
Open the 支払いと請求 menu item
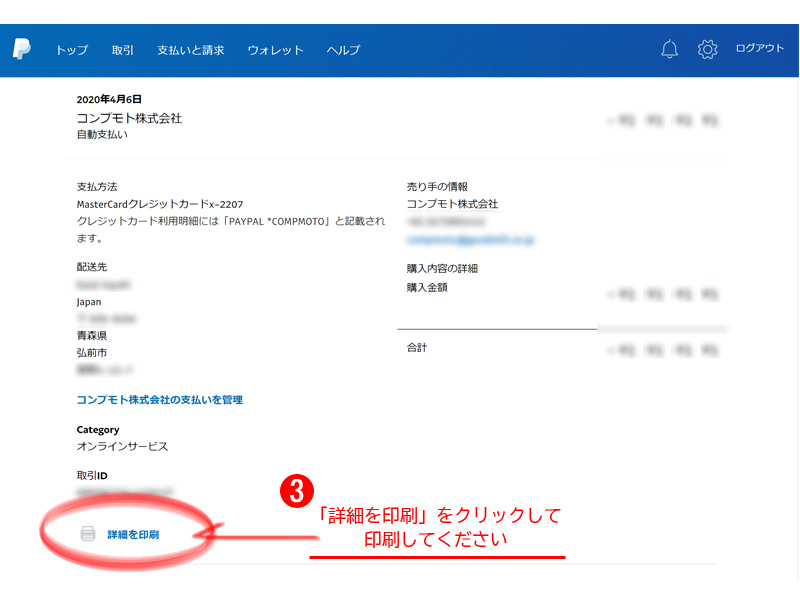pyautogui.click(x=191, y=50)
